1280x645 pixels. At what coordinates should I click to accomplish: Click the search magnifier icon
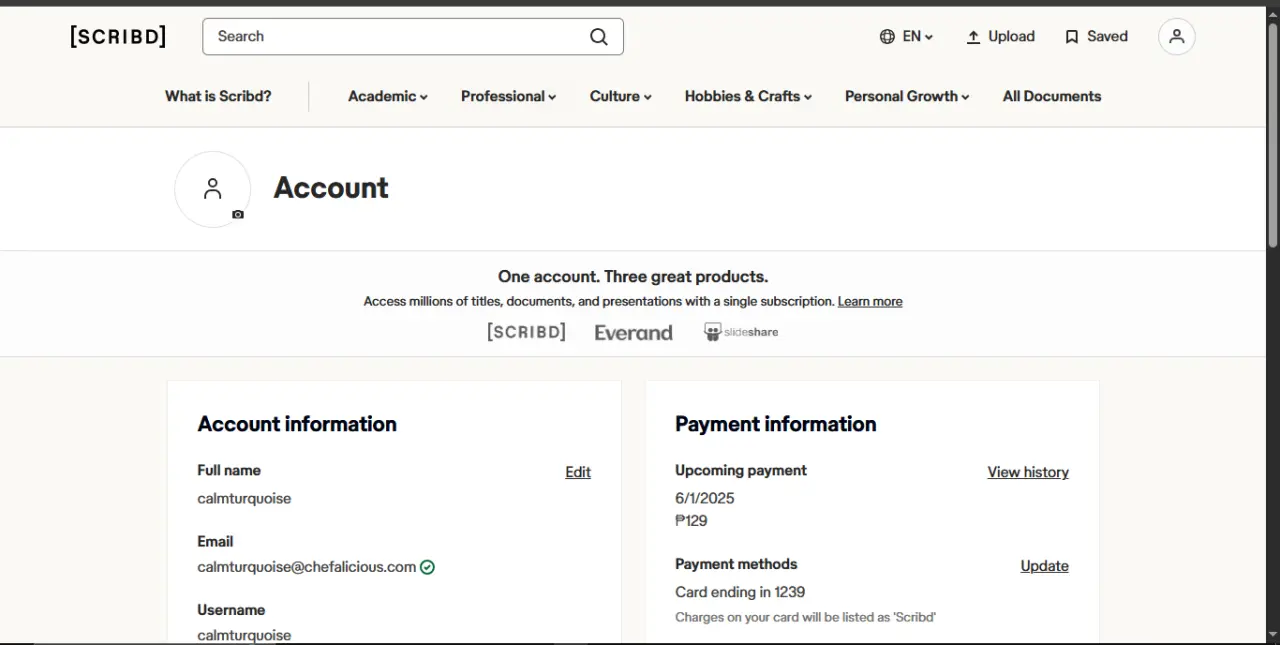[598, 37]
